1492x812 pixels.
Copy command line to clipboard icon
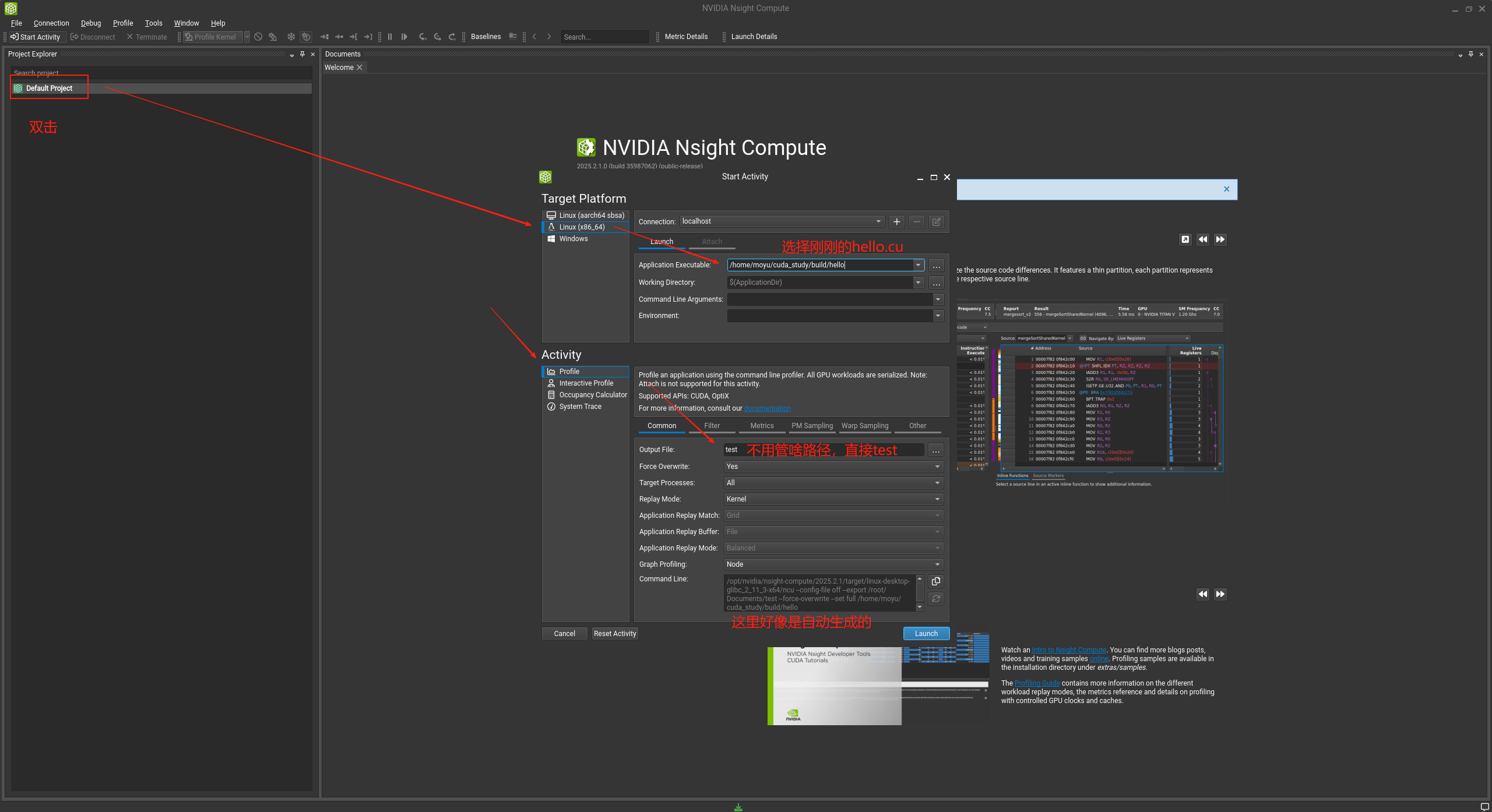pos(935,581)
